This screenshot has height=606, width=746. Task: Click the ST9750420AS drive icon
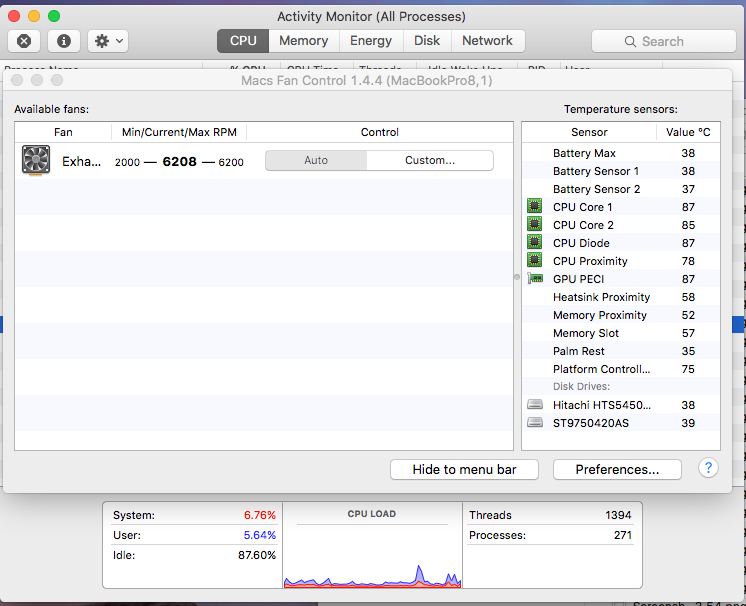coord(535,422)
